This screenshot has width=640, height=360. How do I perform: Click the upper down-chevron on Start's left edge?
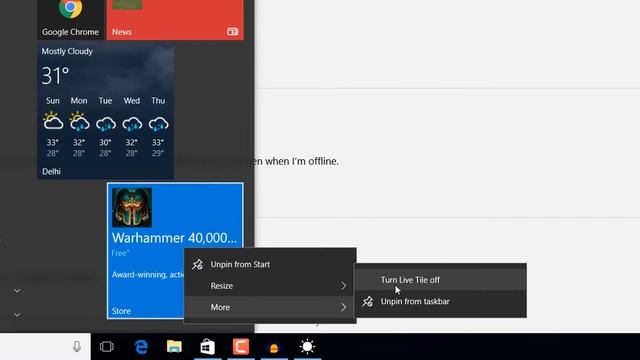coord(17,291)
